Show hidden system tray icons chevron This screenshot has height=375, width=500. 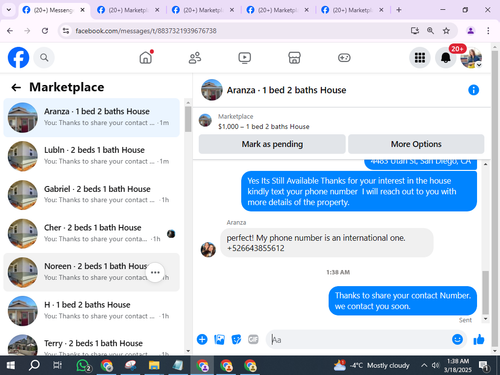click(424, 365)
